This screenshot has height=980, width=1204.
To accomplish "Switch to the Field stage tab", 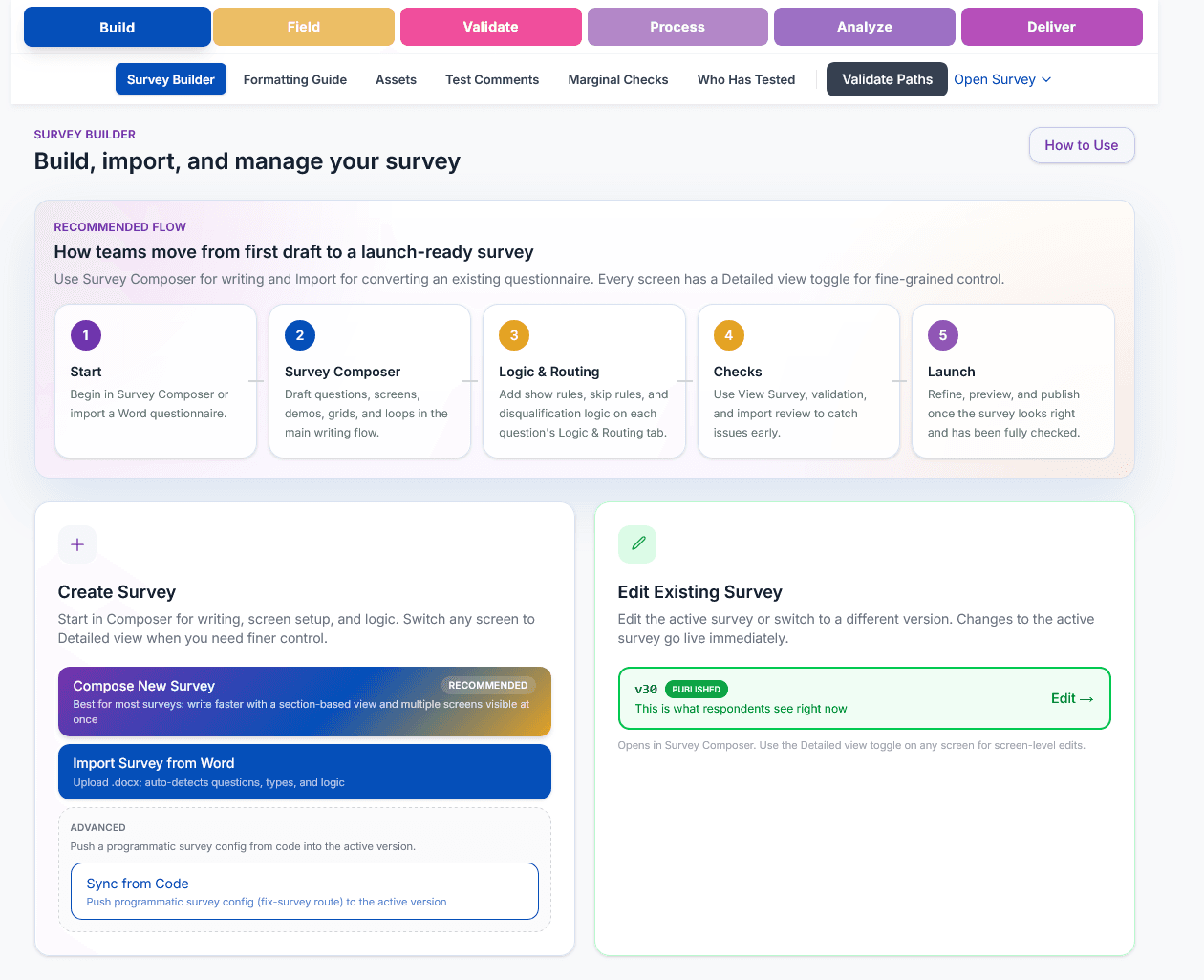I will 304,27.
